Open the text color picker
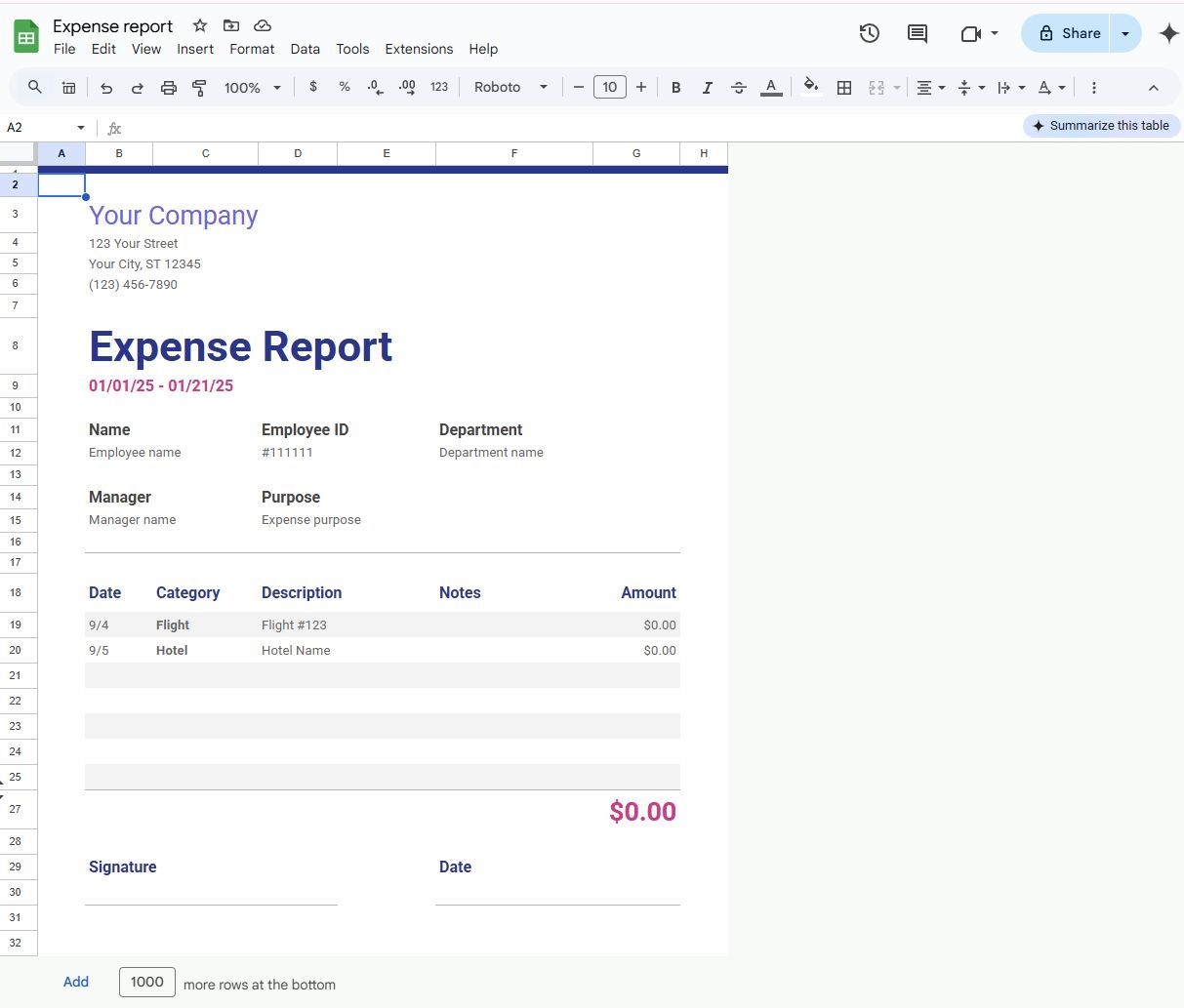The width and height of the screenshot is (1184, 1008). [x=771, y=87]
